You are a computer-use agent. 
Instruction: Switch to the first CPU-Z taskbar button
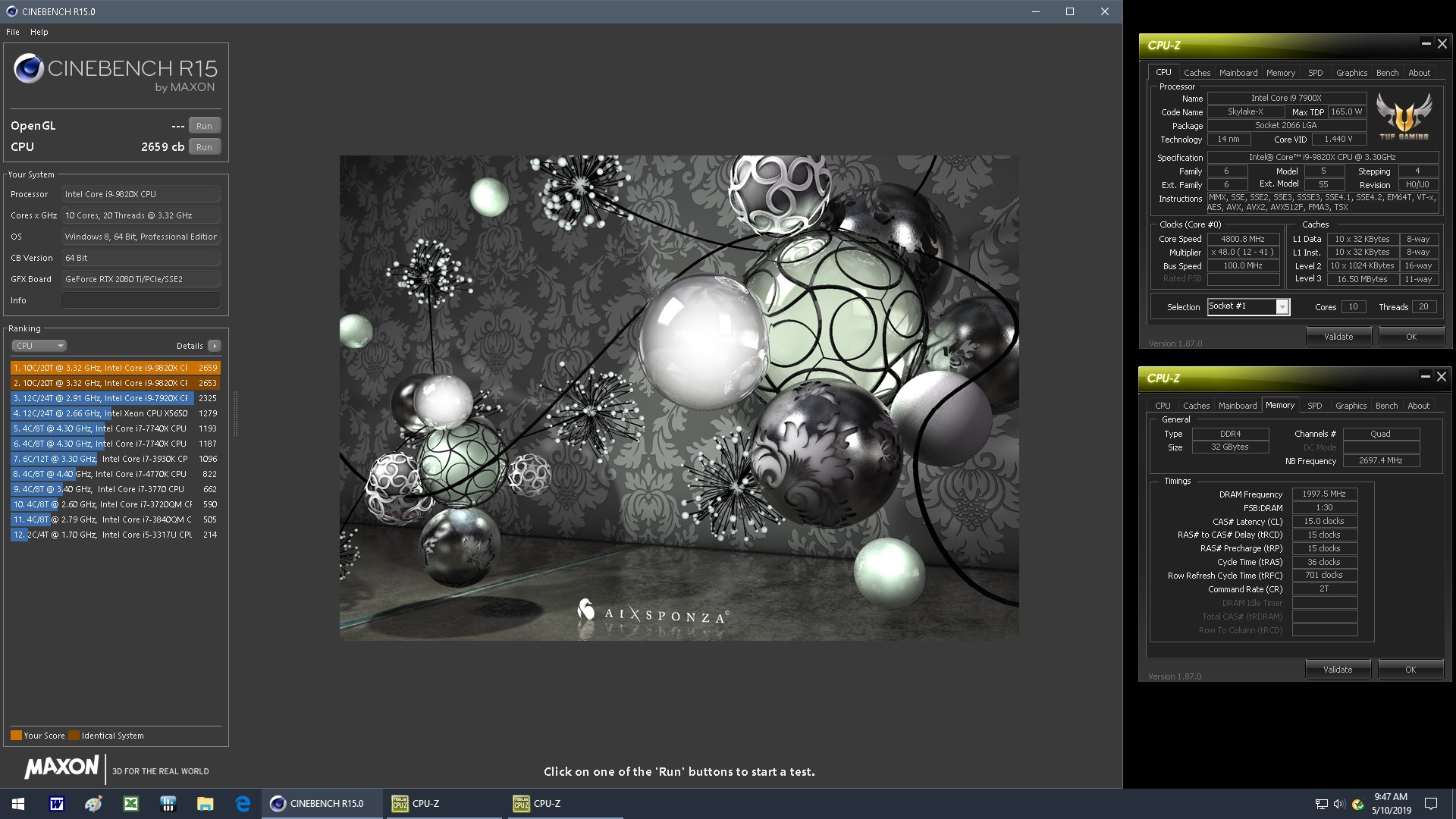pyautogui.click(x=444, y=804)
